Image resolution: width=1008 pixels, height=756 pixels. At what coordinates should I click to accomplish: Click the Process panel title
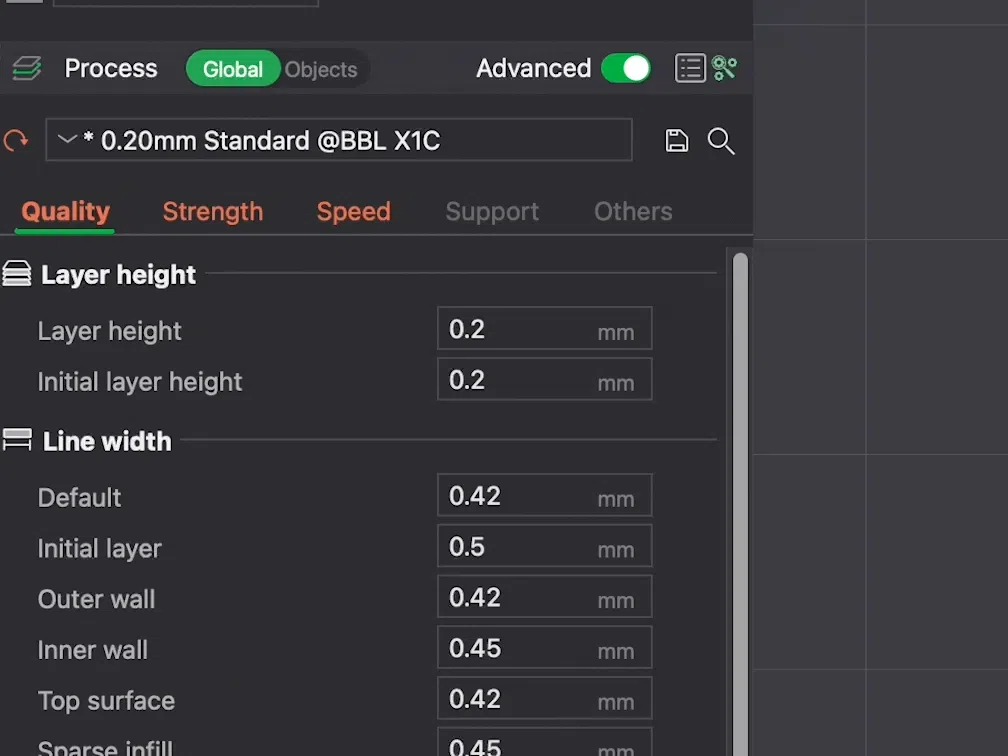[x=111, y=68]
